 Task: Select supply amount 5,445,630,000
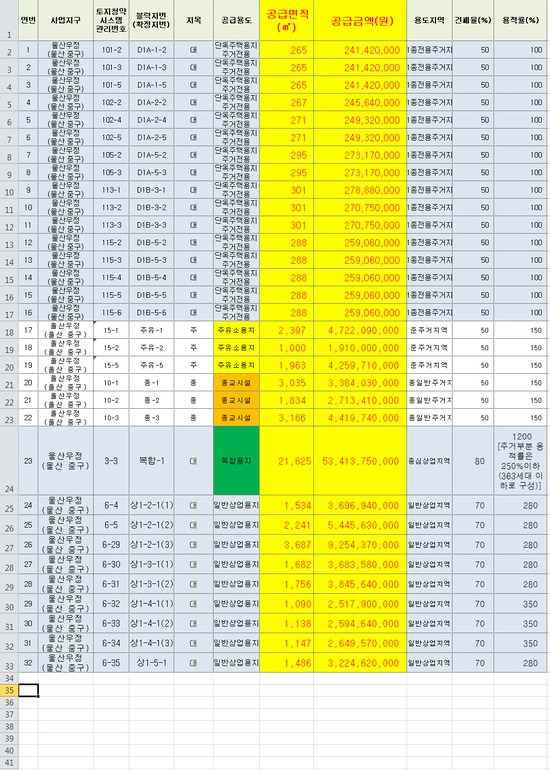click(360, 525)
